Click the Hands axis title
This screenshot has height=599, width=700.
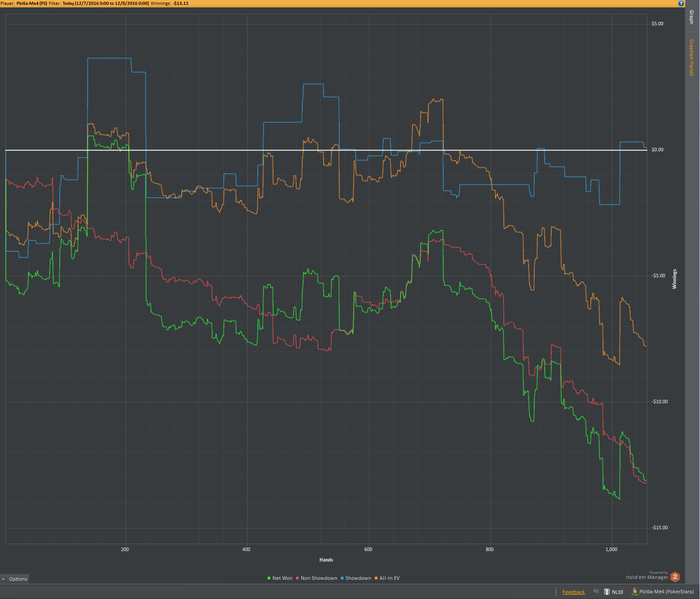click(x=326, y=560)
